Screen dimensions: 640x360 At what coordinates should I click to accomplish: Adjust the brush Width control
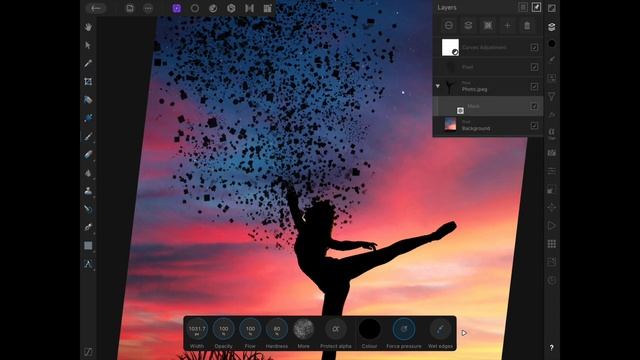(197, 329)
